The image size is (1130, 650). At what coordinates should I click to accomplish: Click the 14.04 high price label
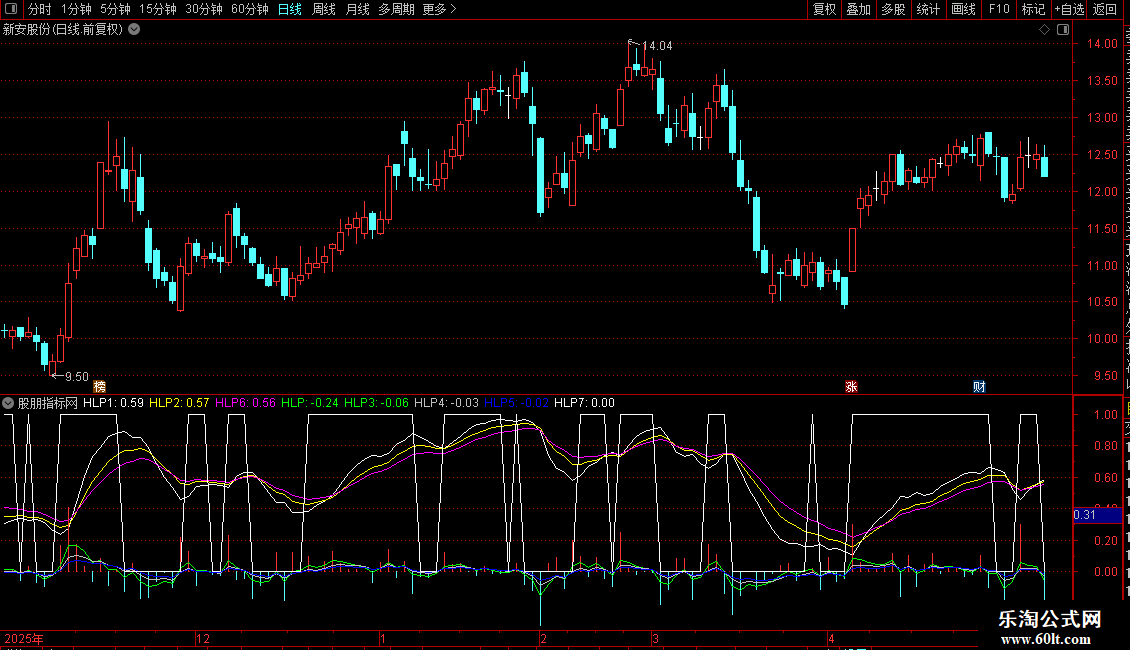click(x=657, y=45)
